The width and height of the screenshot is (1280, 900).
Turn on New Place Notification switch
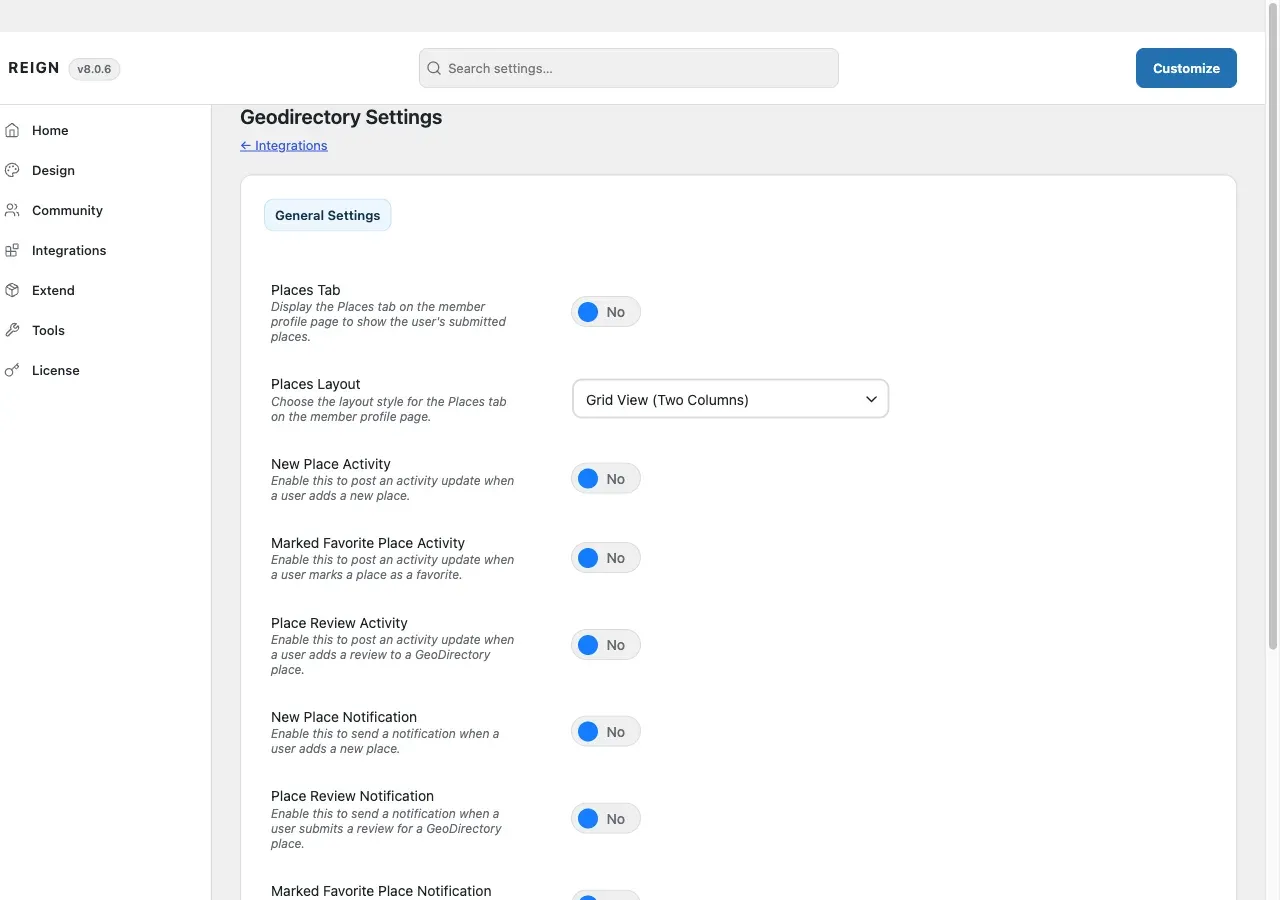click(606, 732)
